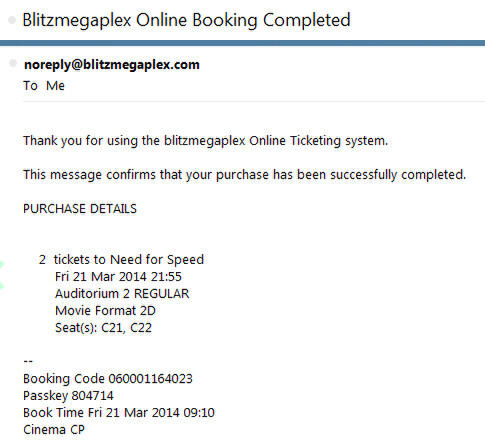This screenshot has height=442, width=485.
Task: Click the grey dot beside sender address
Action: (x=13, y=63)
